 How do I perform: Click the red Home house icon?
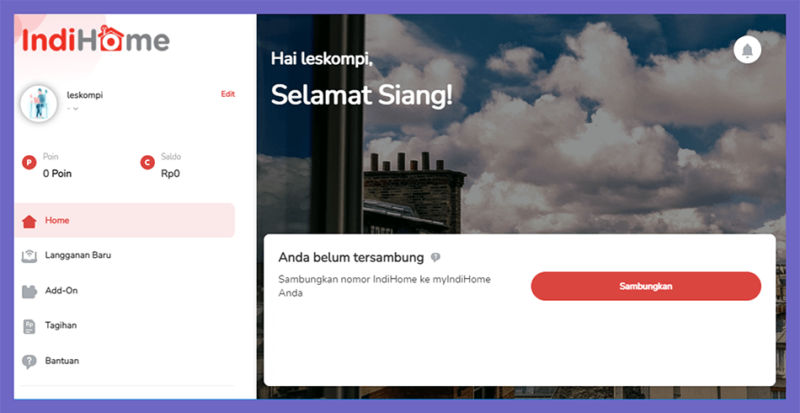[29, 221]
